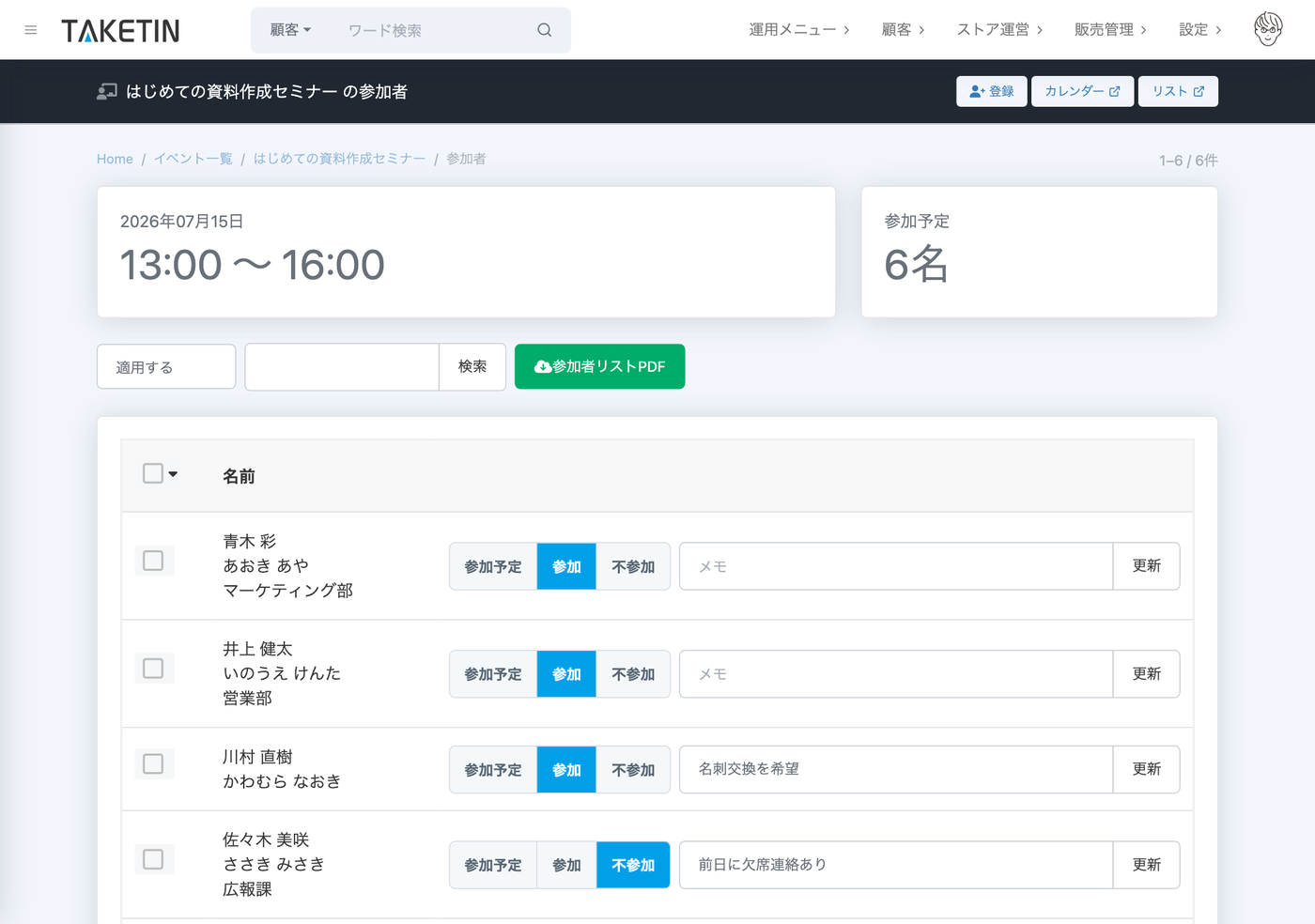The image size is (1315, 924).
Task: Set 佐々木 美咲 to 参加予定
Action: 493,865
